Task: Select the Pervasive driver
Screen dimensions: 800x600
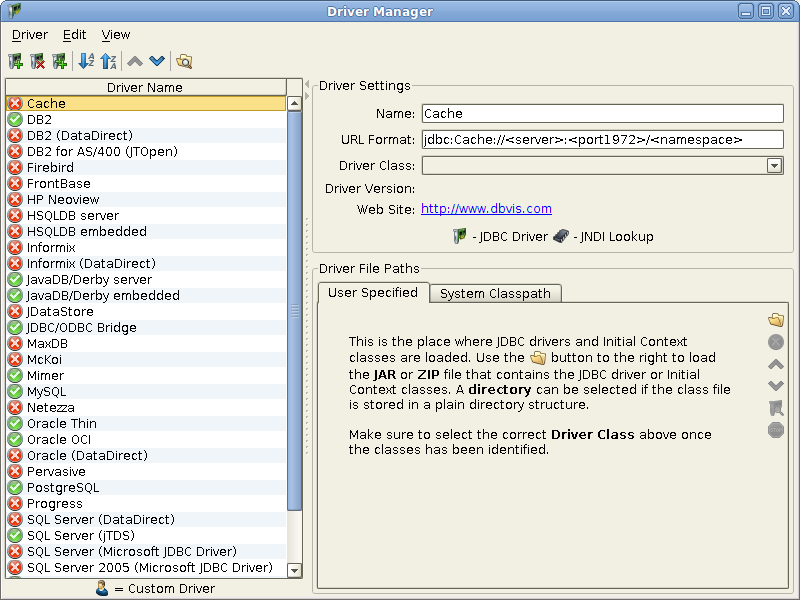Action: coord(146,471)
